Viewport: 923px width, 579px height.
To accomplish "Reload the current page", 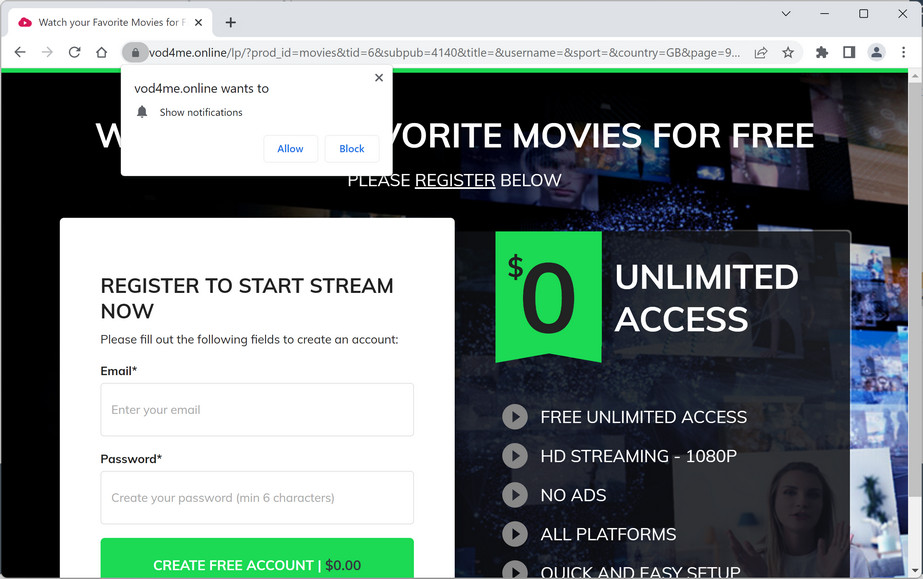I will (74, 52).
